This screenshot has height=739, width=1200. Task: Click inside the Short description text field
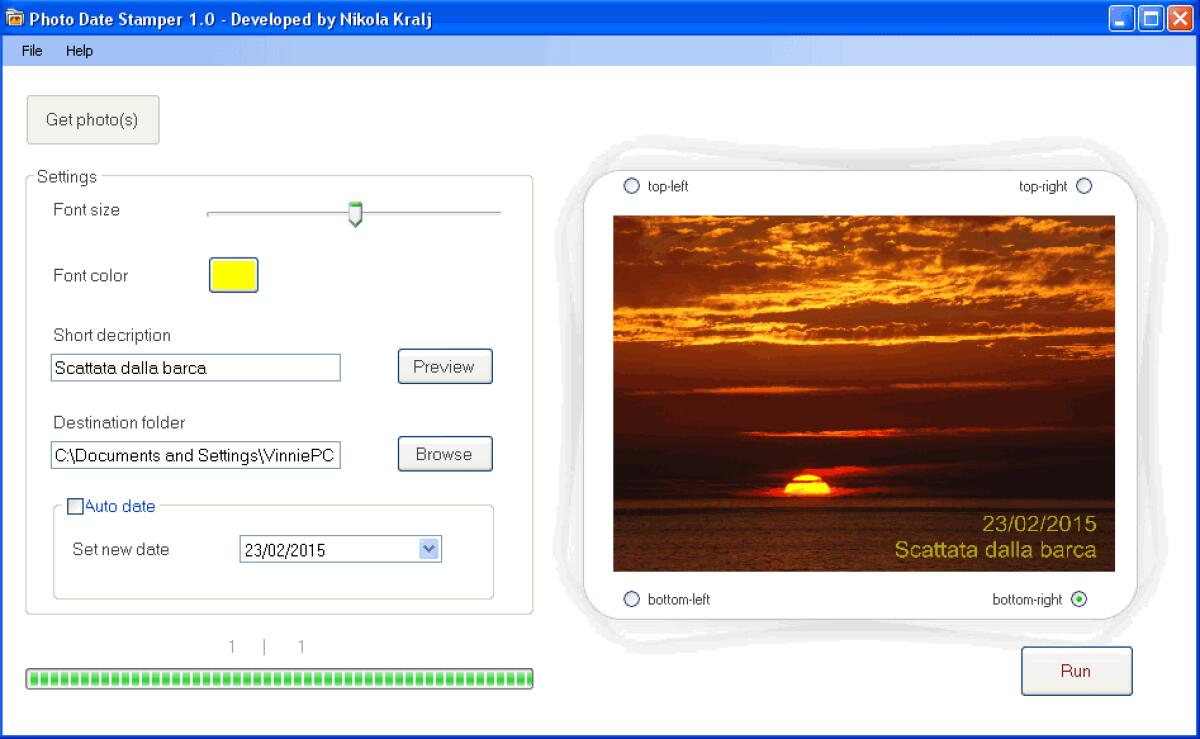pos(195,367)
